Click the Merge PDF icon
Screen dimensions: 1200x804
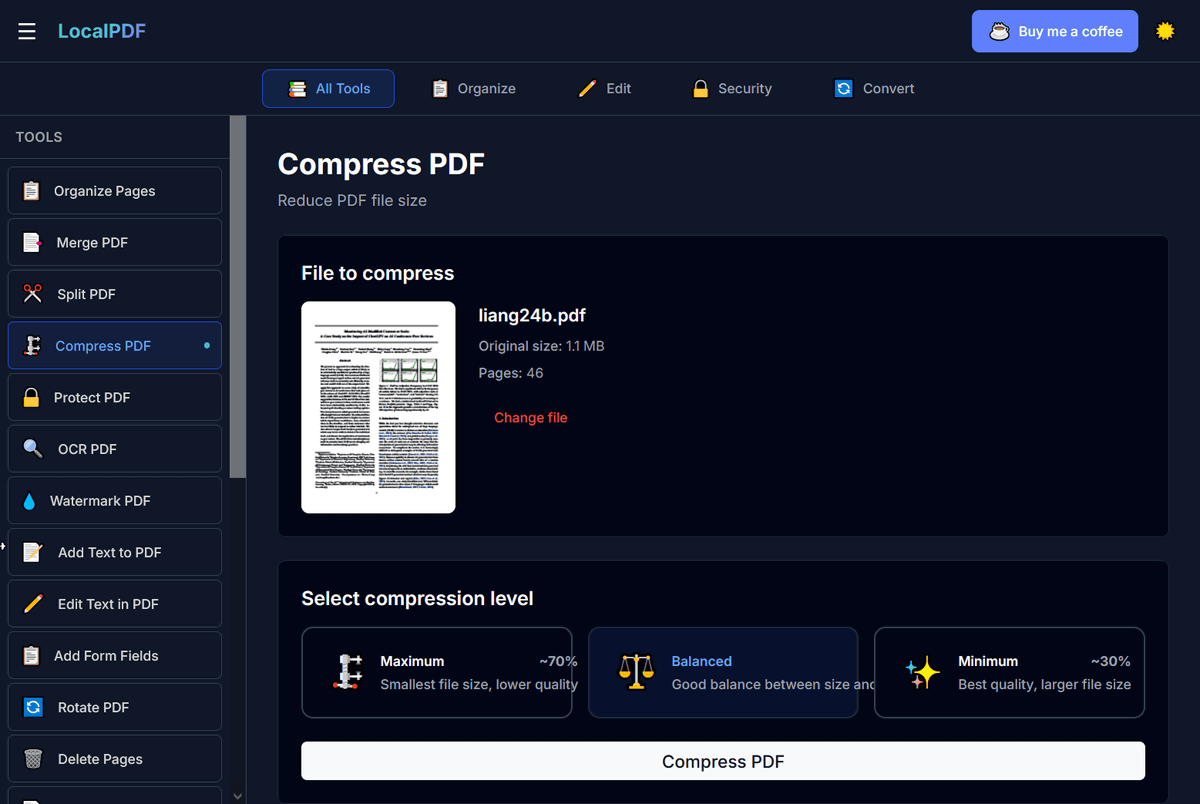click(x=32, y=242)
